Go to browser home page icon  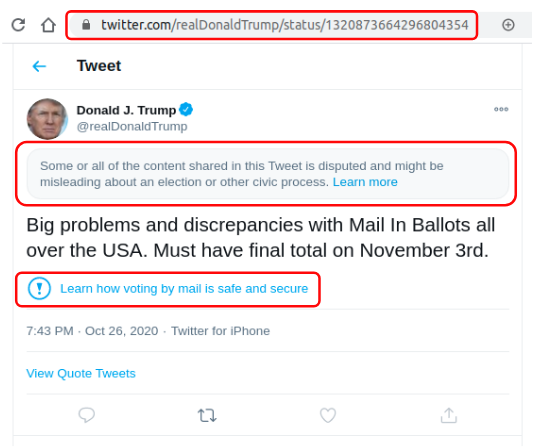48,25
